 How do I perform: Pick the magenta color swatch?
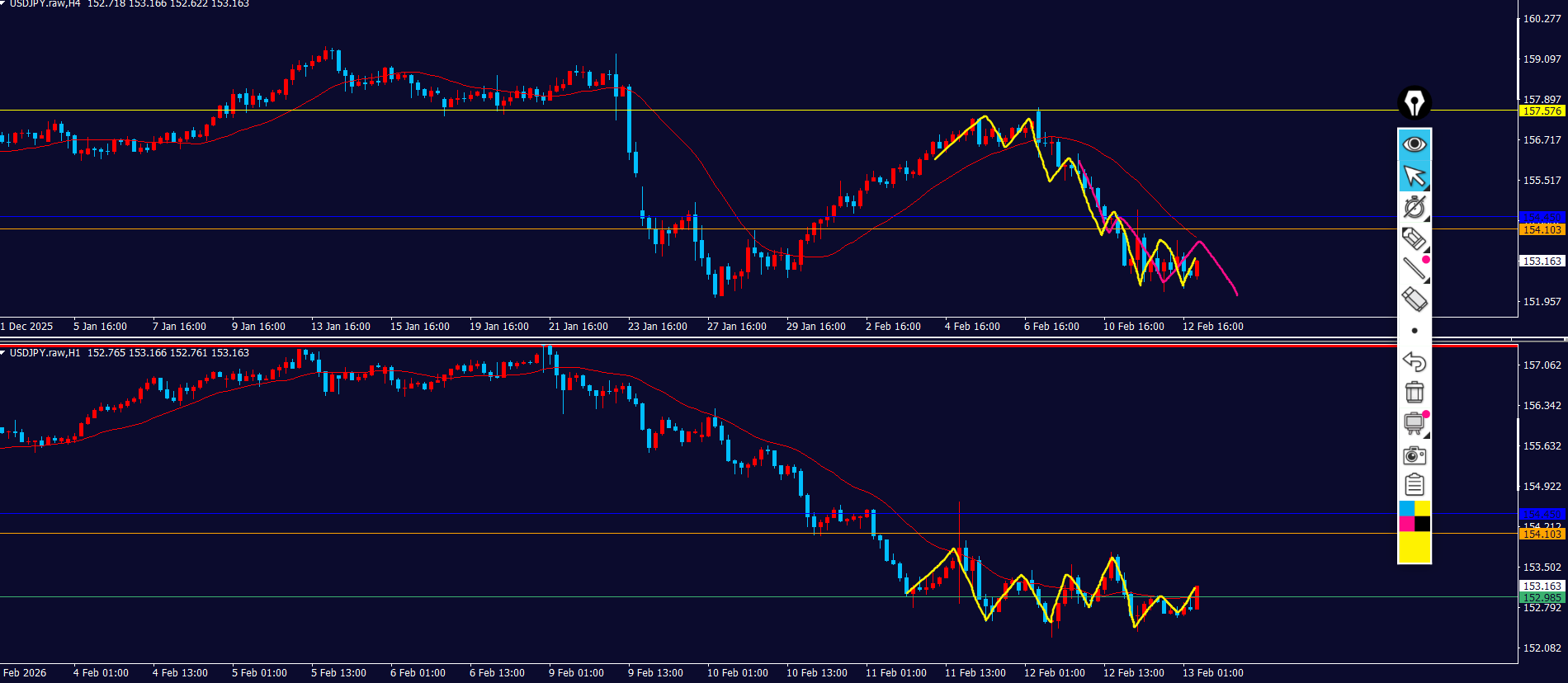(x=1406, y=524)
